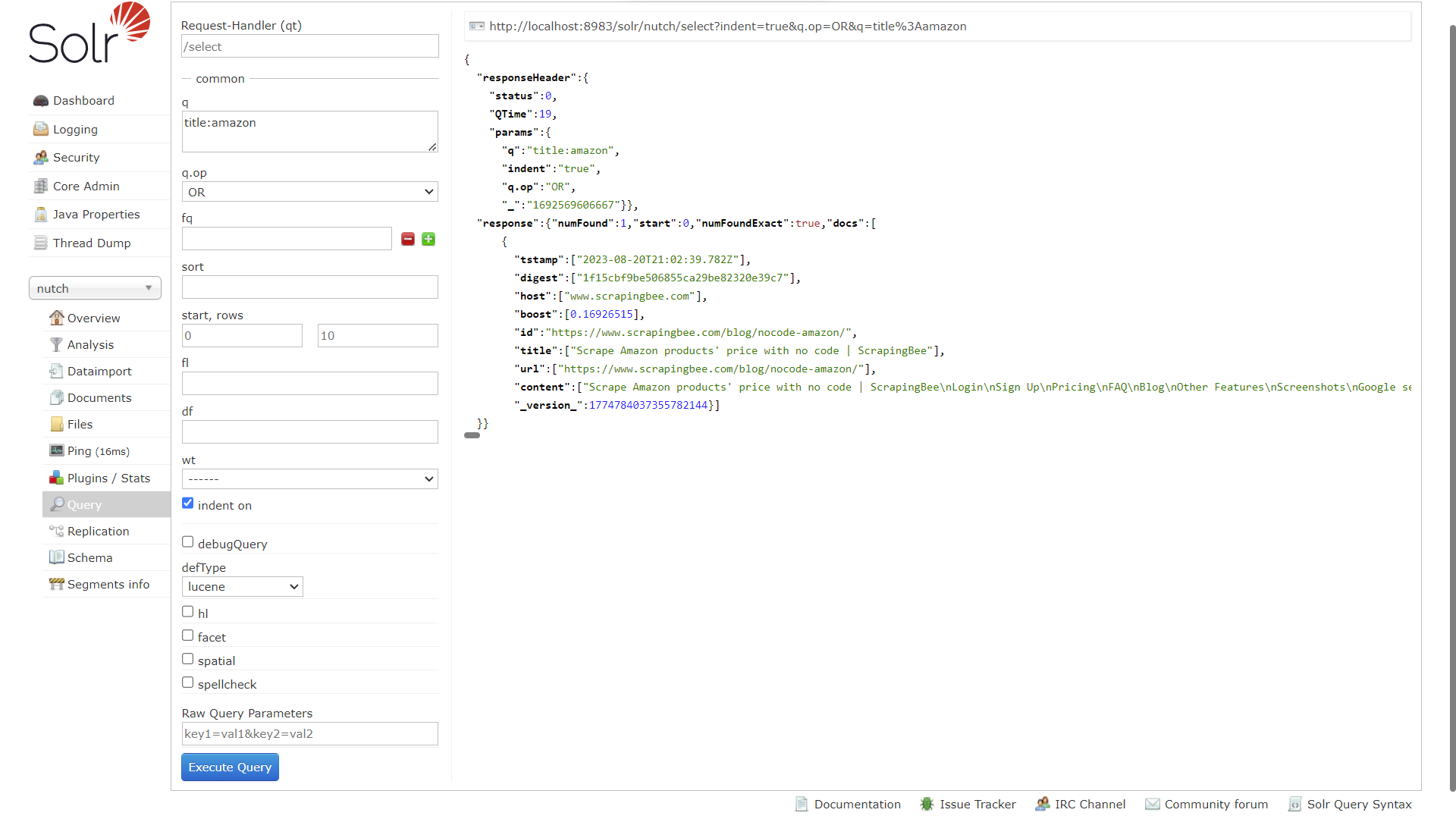Open the wt response format dropdown

click(x=309, y=479)
